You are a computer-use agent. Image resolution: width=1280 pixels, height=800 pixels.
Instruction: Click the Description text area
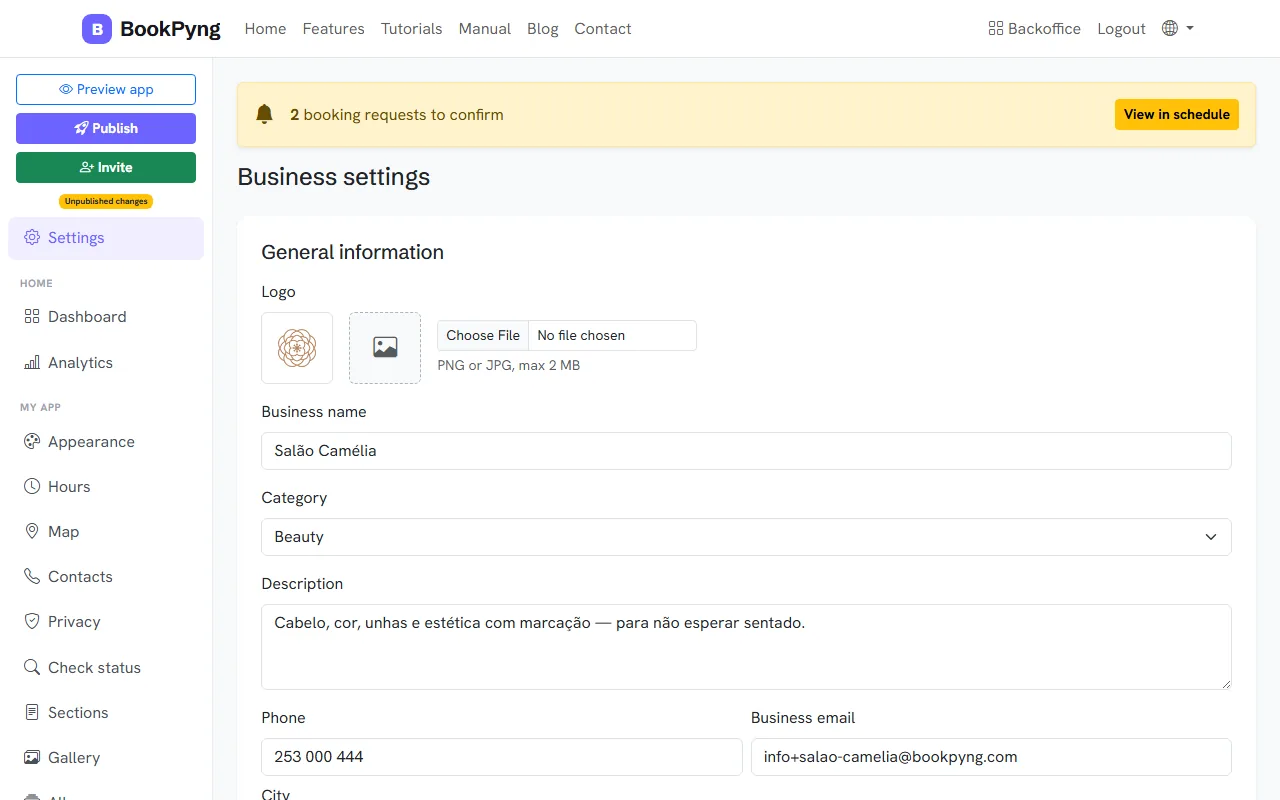[x=746, y=647]
